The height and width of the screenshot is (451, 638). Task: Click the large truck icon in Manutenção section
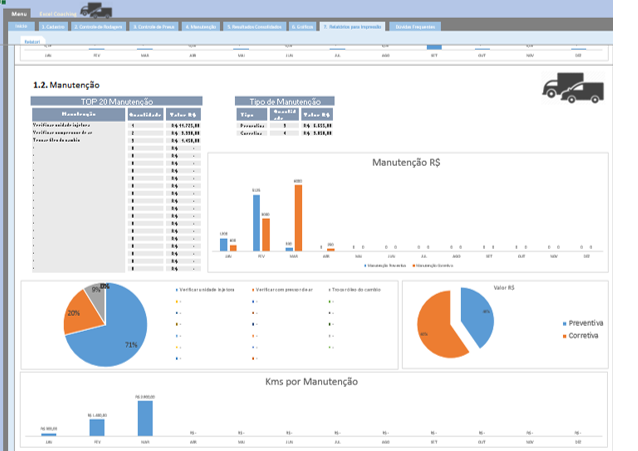point(573,88)
